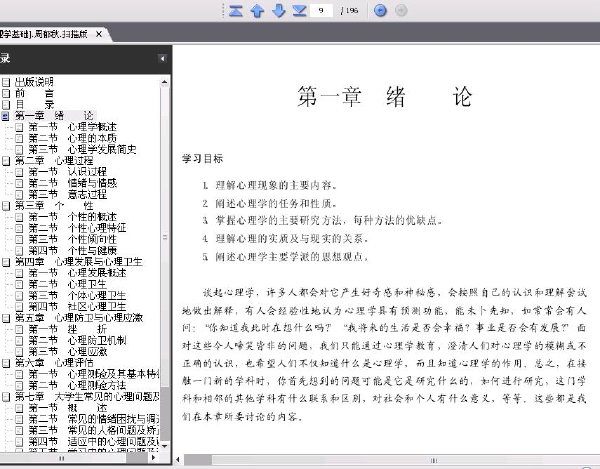The image size is (600, 469).
Task: Collapse the 第六章 心理评估 node
Action: click(x=6, y=363)
